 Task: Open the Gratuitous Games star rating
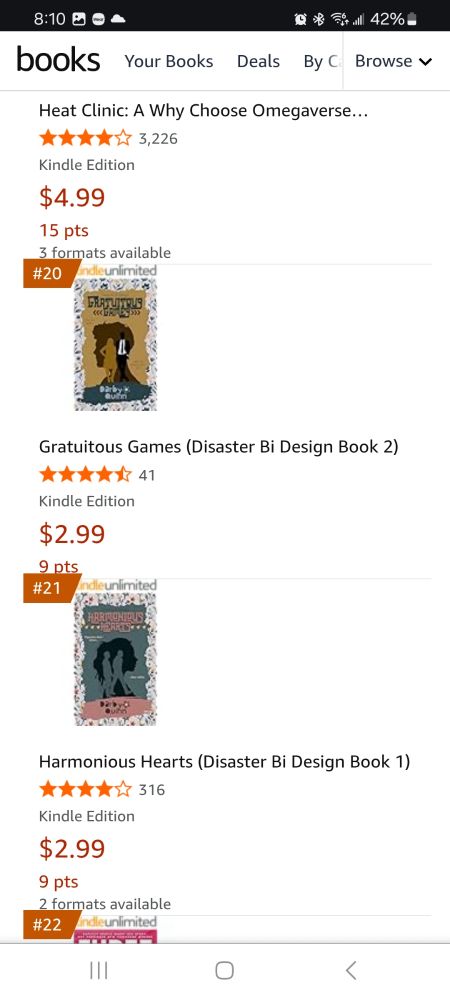[85, 474]
